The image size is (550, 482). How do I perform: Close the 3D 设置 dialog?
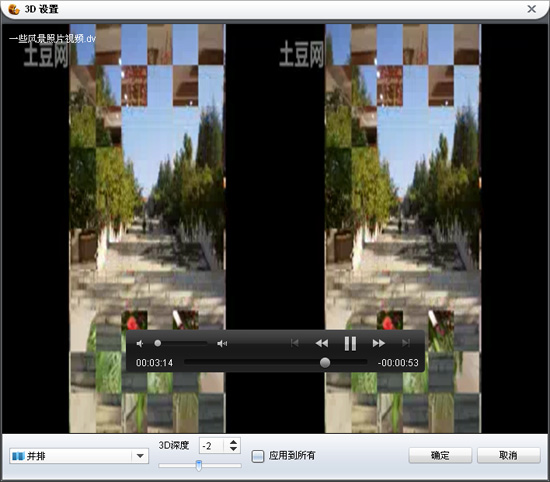click(531, 9)
